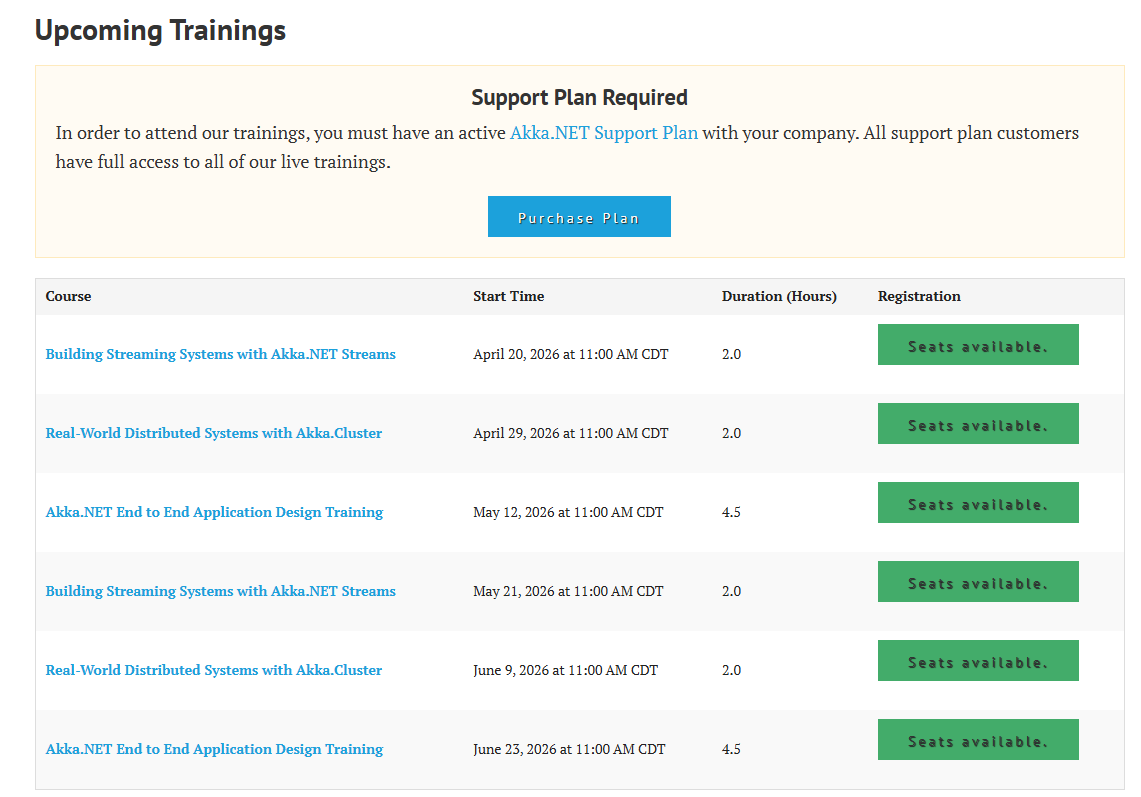Open Akka.NET End to End training on May 12
This screenshot has width=1141, height=797.
pyautogui.click(x=214, y=512)
